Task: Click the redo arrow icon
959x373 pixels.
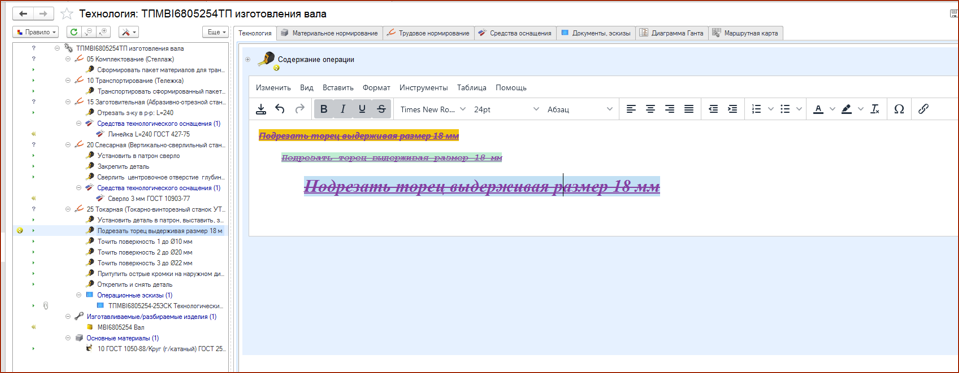Action: 299,109
